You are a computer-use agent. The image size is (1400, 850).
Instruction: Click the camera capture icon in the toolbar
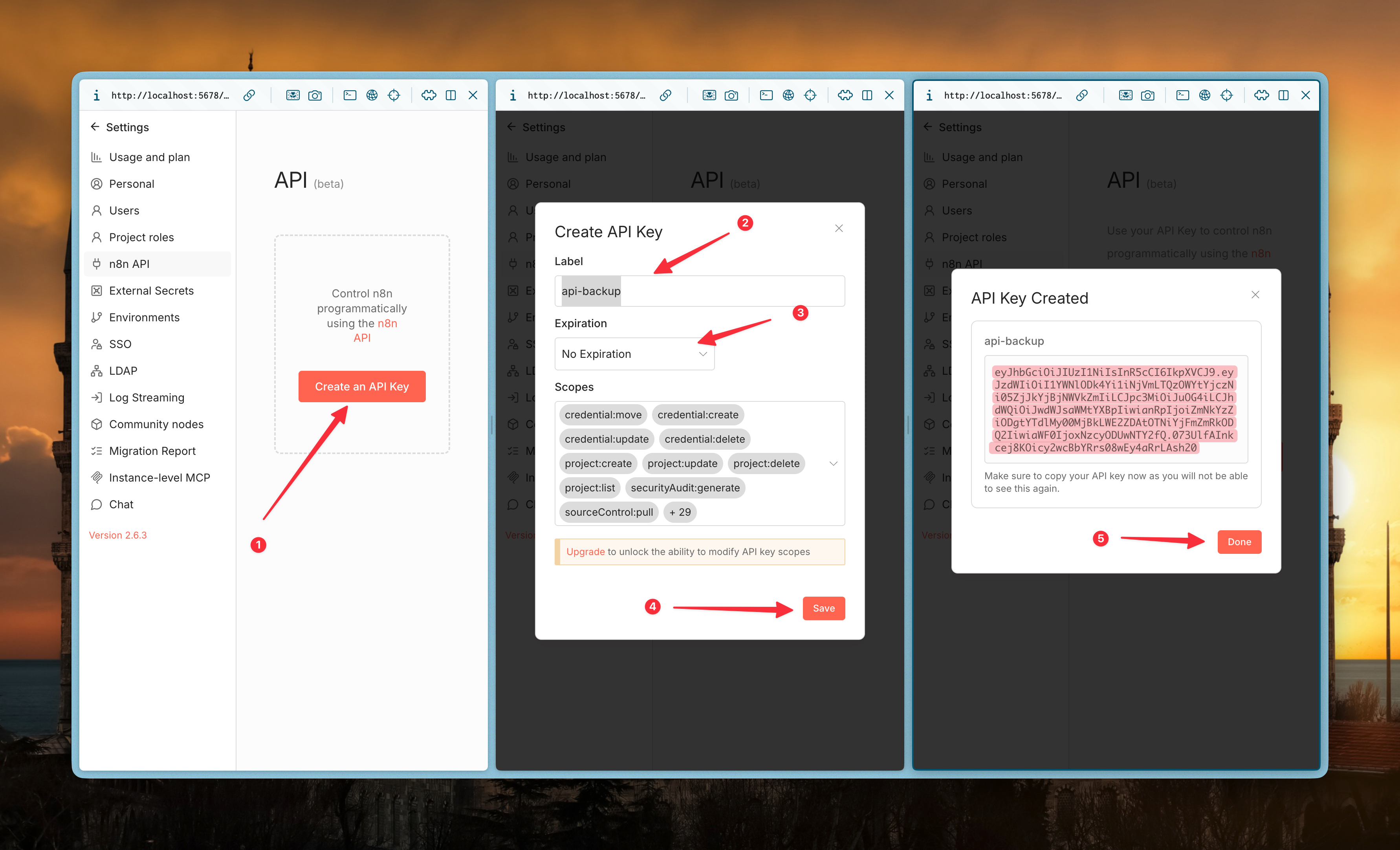[315, 95]
